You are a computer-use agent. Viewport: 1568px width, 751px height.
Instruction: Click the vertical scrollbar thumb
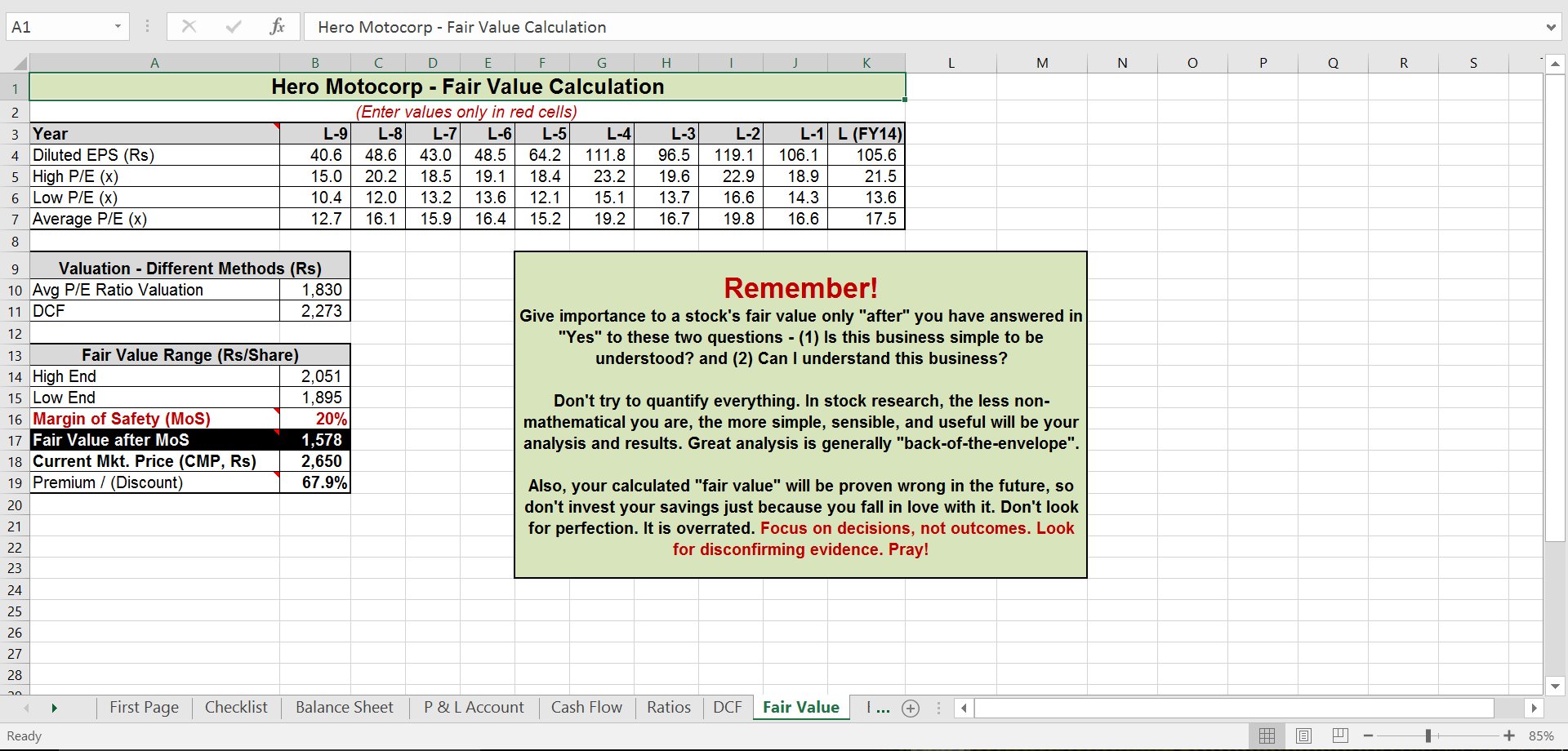pyautogui.click(x=1555, y=308)
